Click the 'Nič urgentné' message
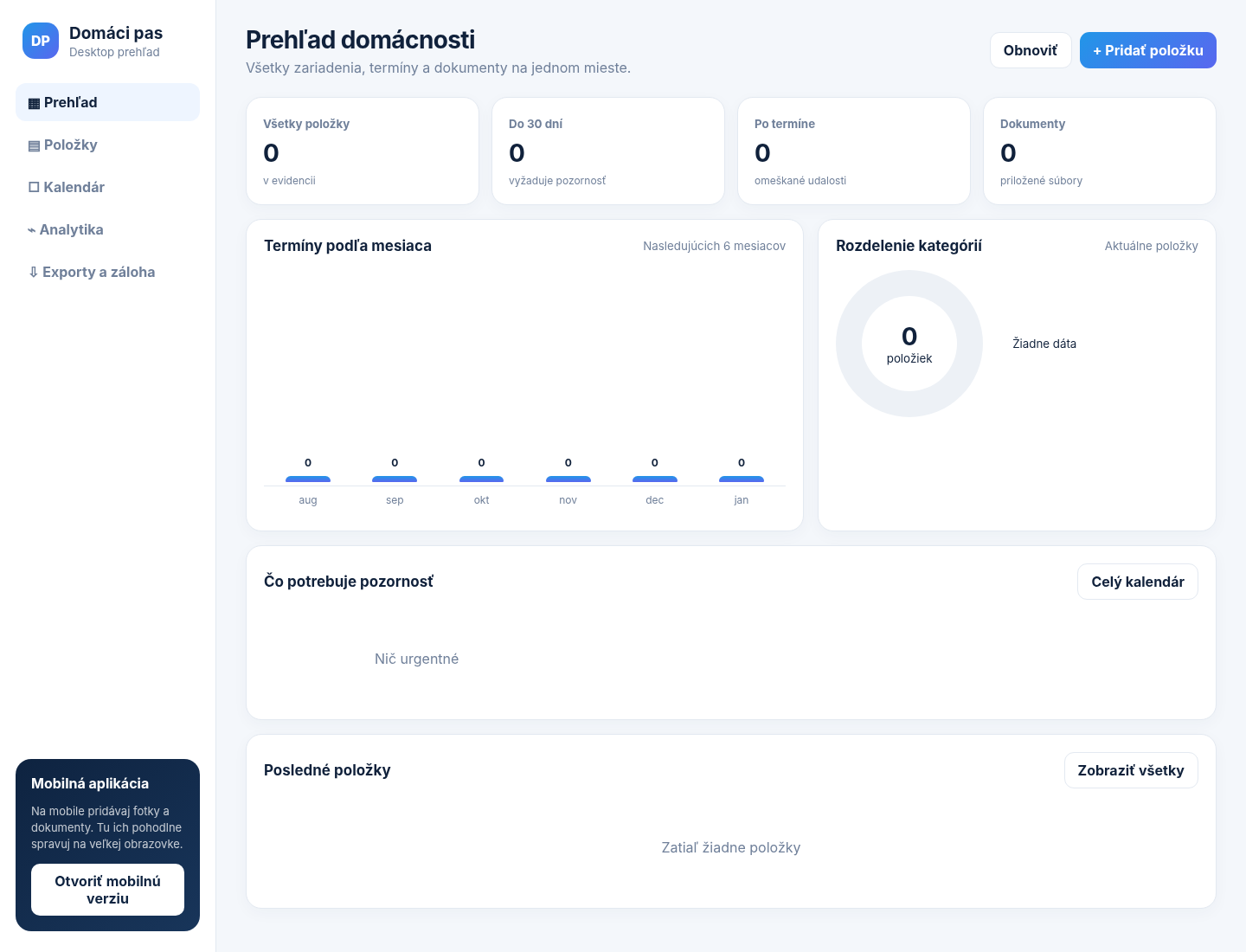The image size is (1246, 952). [x=416, y=659]
